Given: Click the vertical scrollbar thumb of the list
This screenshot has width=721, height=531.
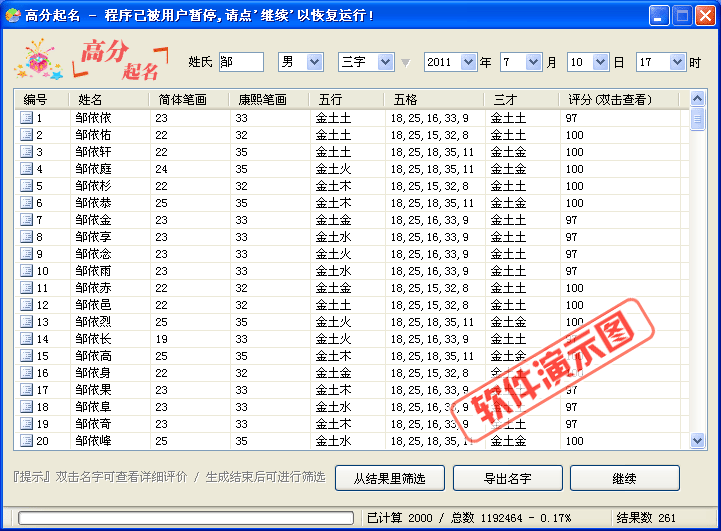Looking at the screenshot, I should (x=697, y=119).
